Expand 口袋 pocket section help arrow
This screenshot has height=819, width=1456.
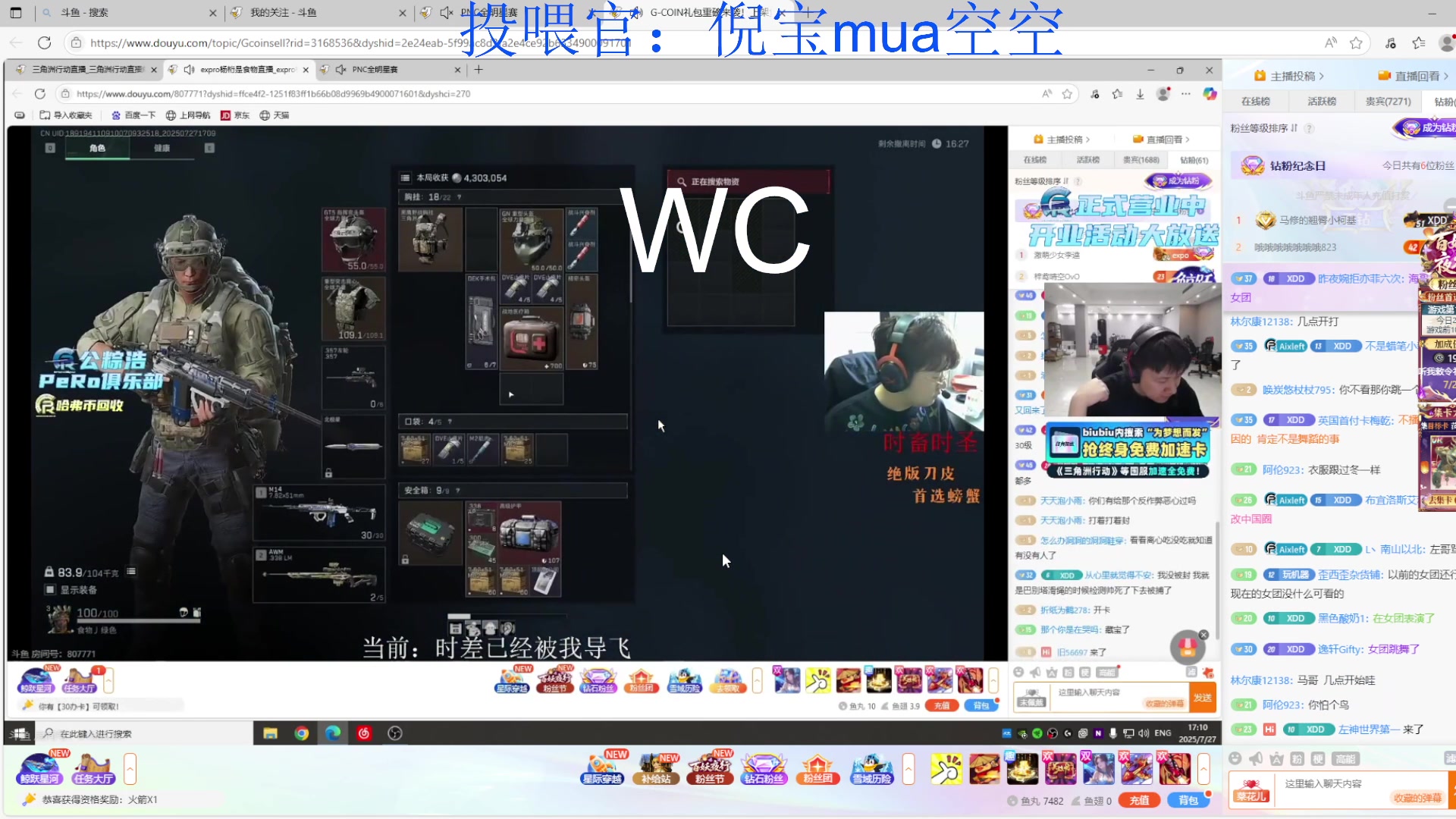click(450, 422)
